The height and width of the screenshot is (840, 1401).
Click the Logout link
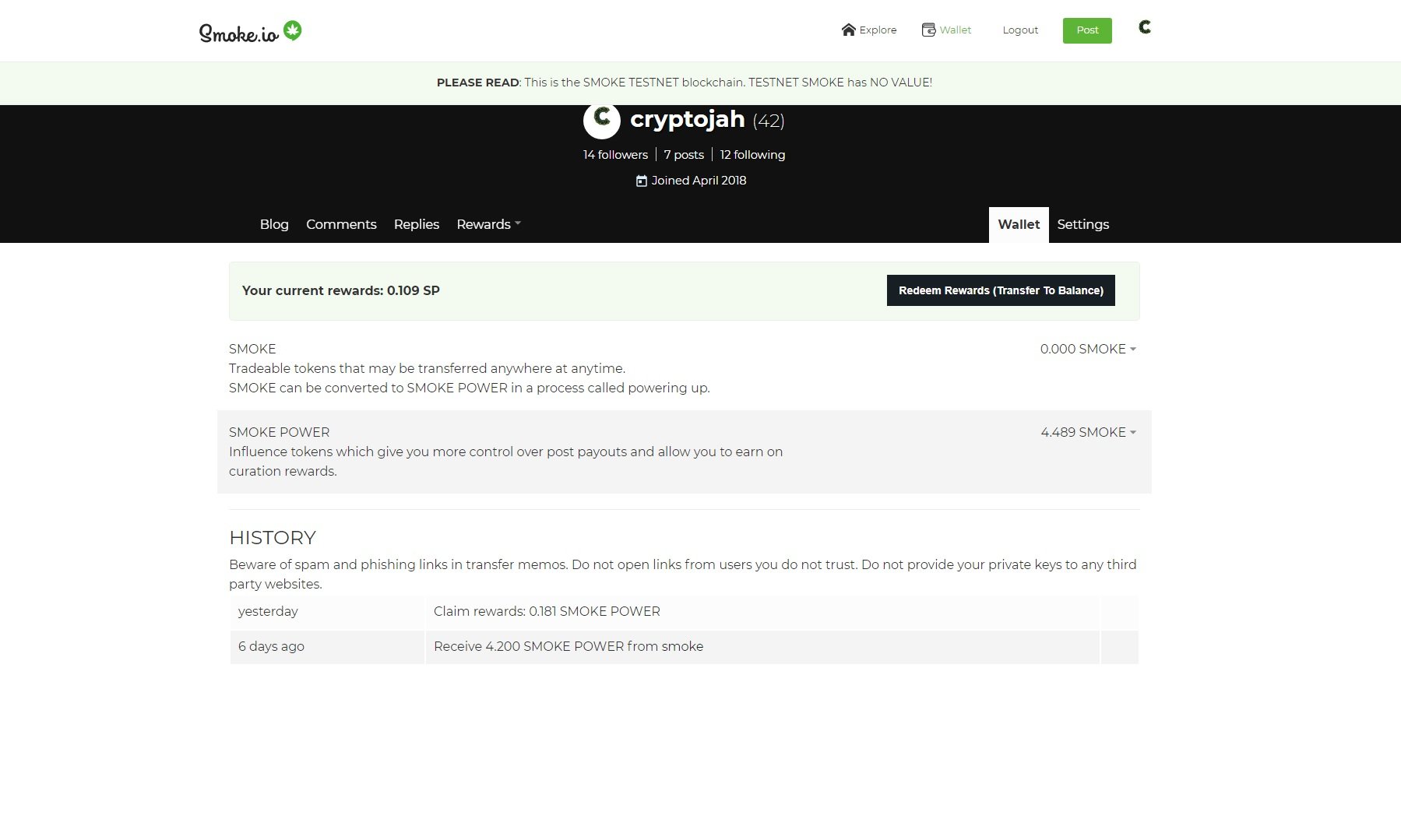(1020, 30)
